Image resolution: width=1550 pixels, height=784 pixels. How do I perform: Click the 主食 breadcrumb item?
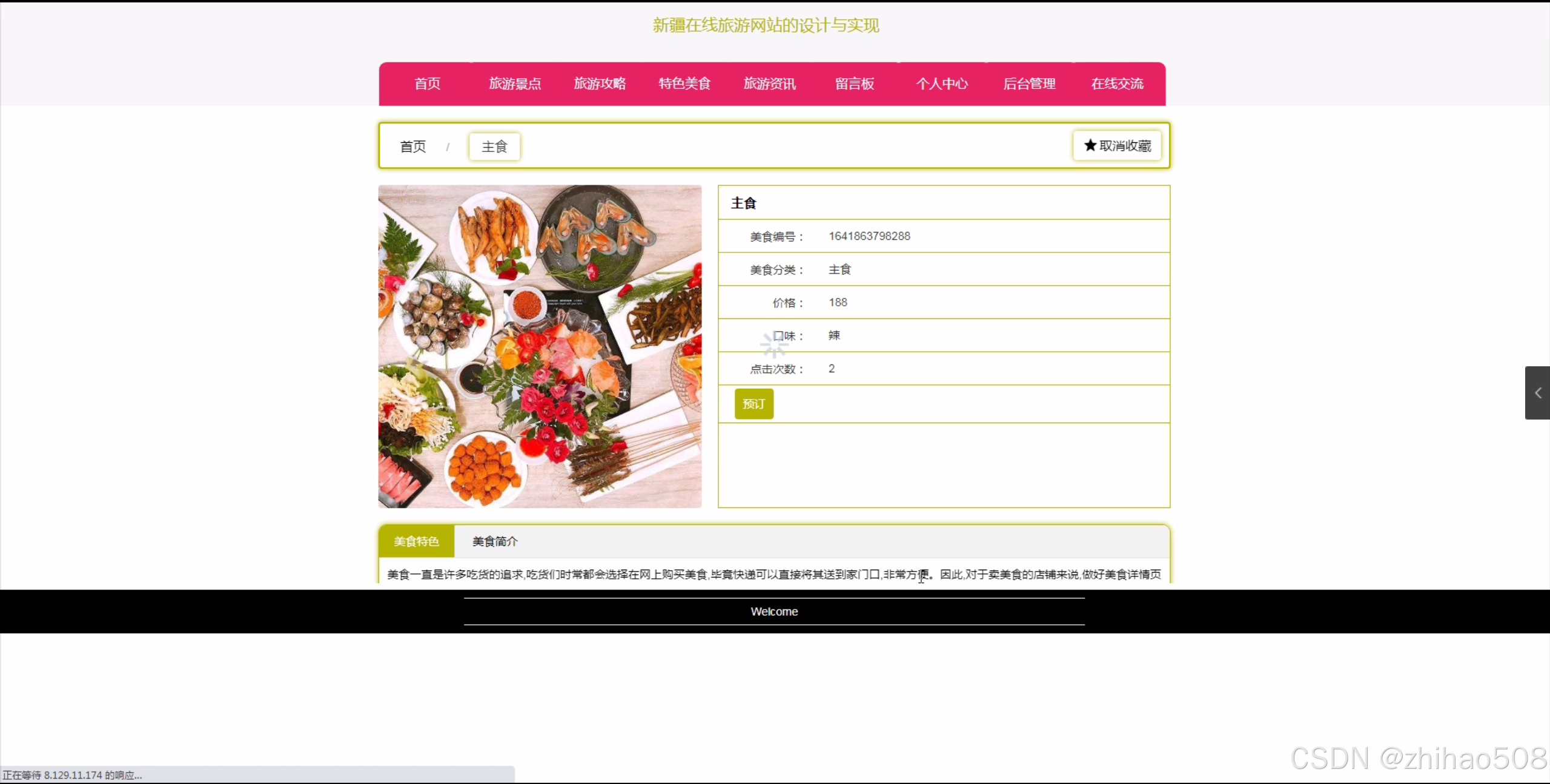[x=494, y=147]
